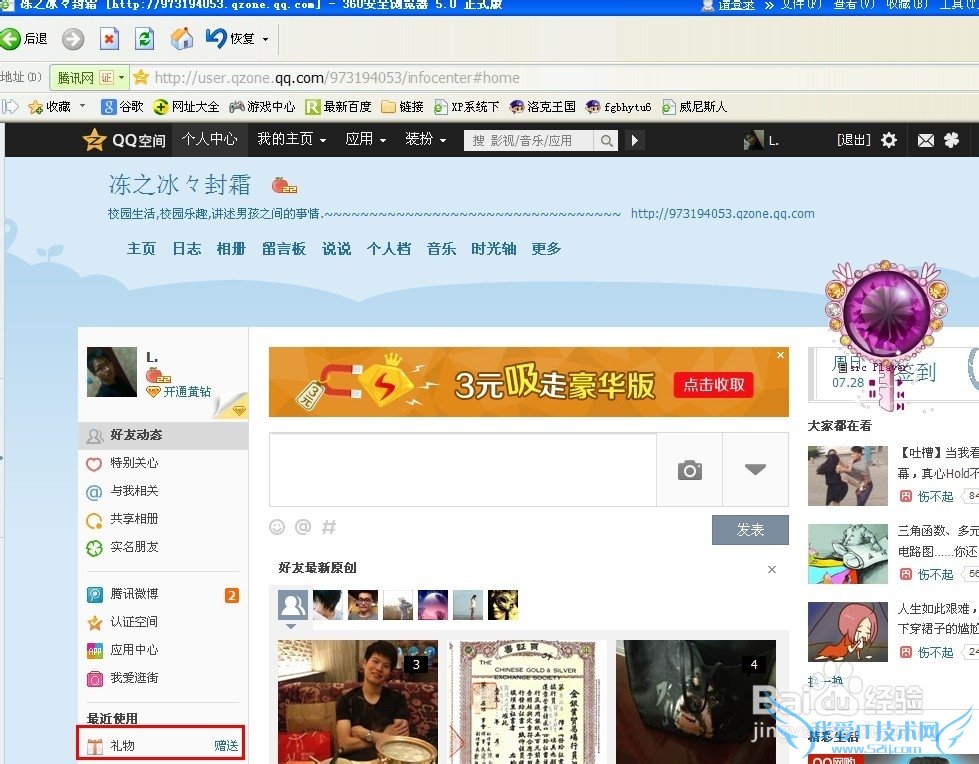
Task: Open the 主页 tab
Action: [x=141, y=248]
